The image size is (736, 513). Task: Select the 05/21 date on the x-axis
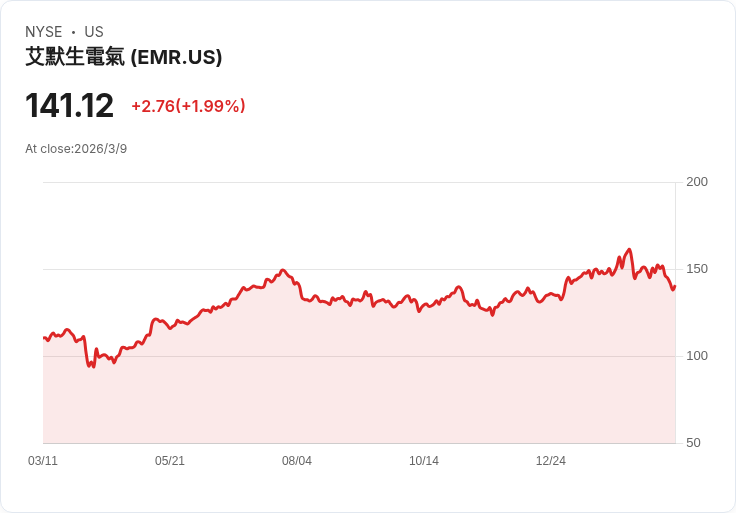(x=170, y=460)
